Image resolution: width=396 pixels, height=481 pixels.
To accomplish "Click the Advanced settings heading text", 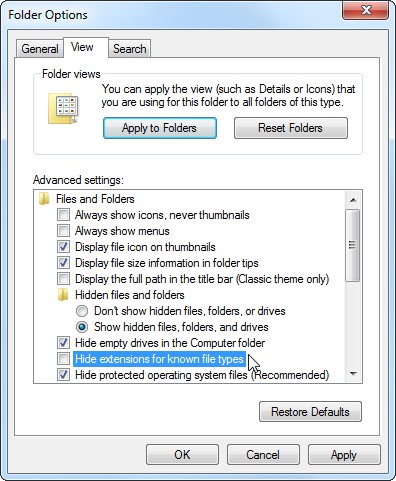I will click(x=78, y=180).
